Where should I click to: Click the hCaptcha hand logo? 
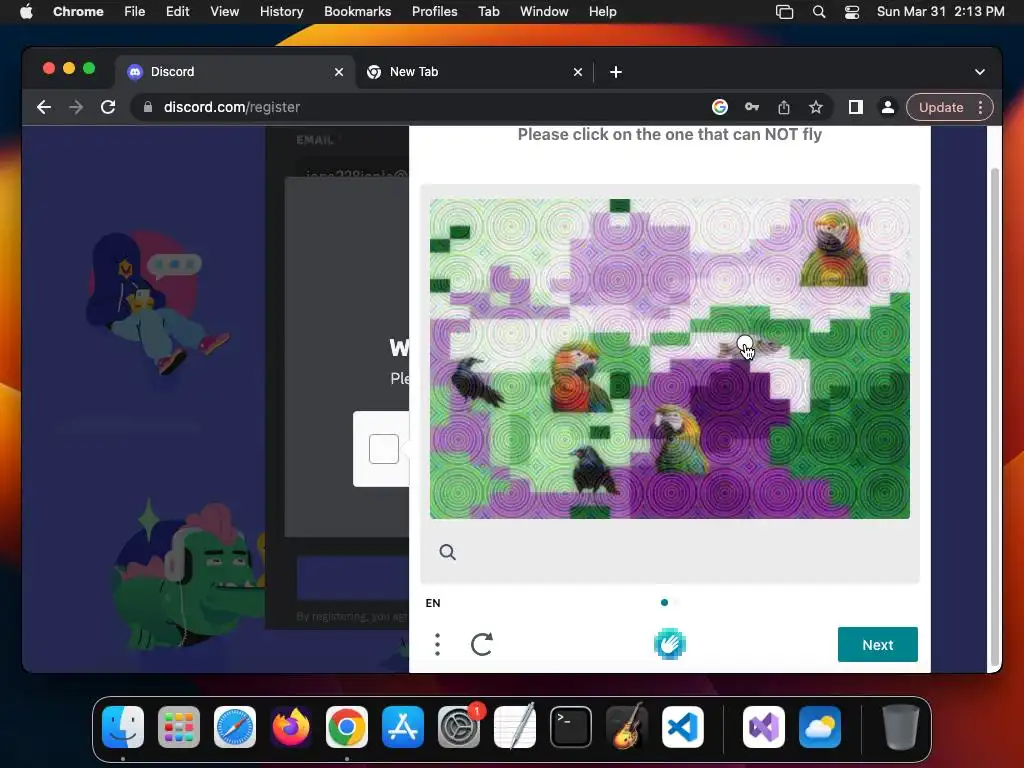point(669,645)
